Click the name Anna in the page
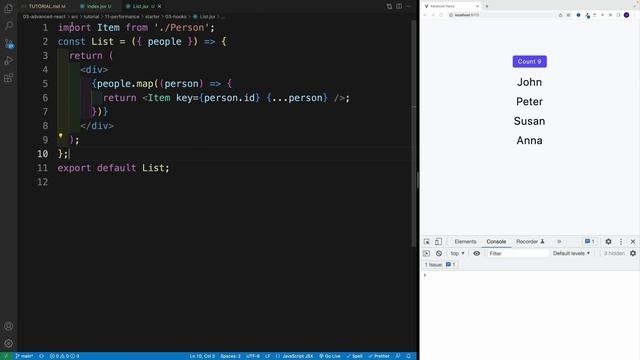Viewport: 640px width, 360px height. pos(529,140)
